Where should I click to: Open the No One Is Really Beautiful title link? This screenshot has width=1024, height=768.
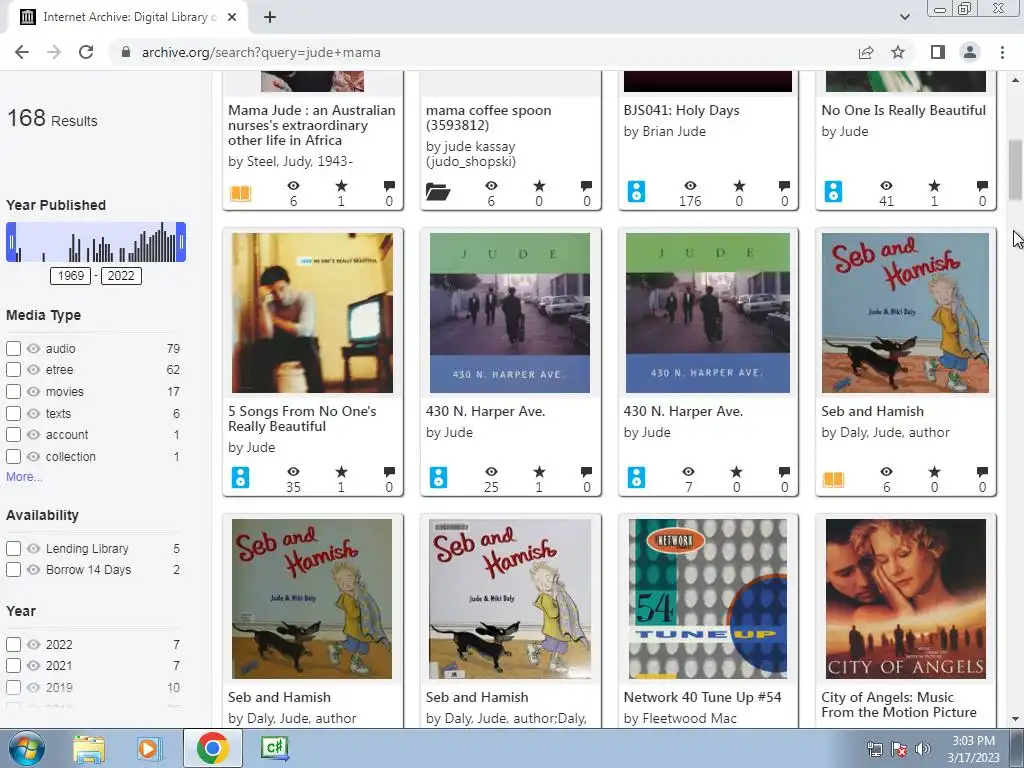coord(904,110)
